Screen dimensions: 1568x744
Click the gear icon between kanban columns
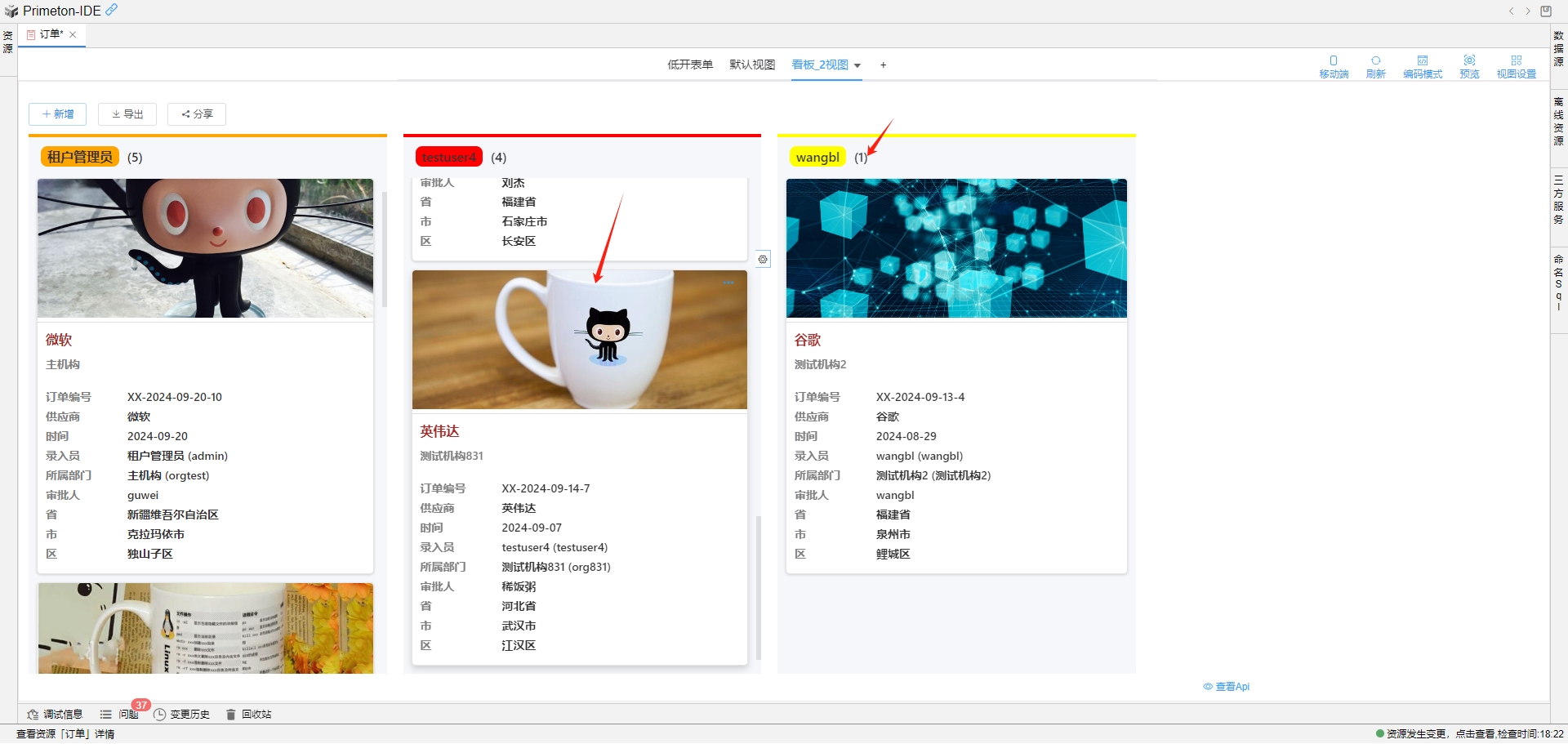(x=763, y=260)
